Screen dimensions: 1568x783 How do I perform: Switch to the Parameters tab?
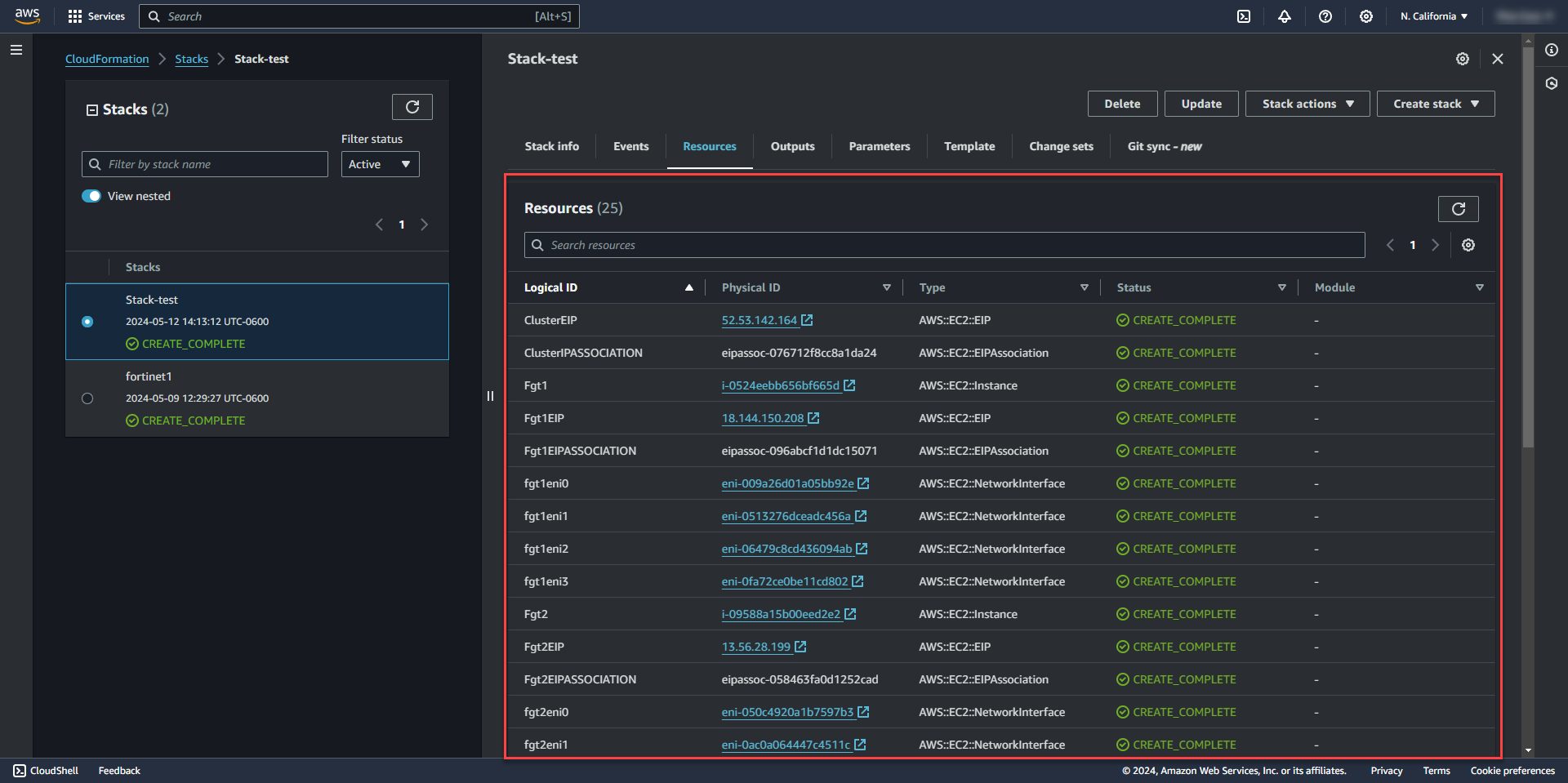coord(880,146)
